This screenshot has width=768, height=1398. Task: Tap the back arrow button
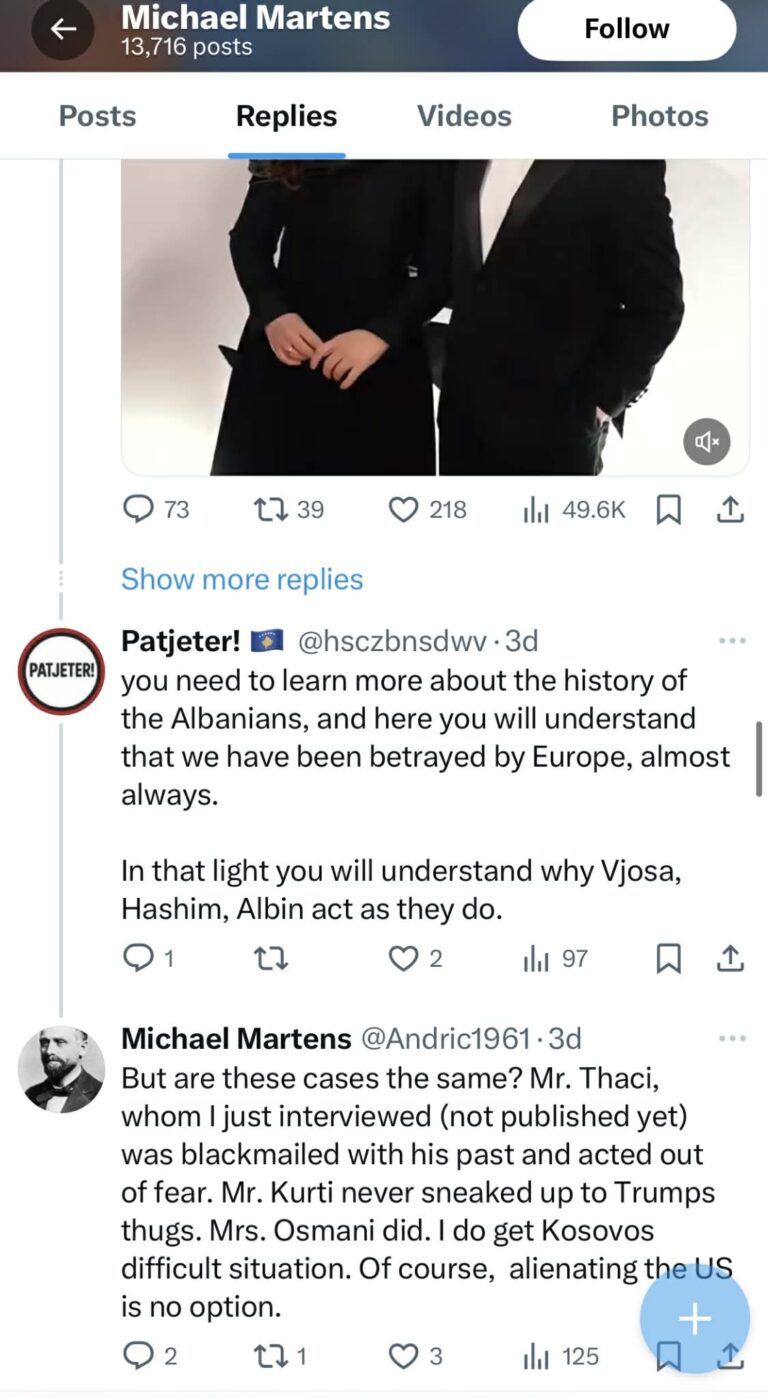tap(63, 29)
